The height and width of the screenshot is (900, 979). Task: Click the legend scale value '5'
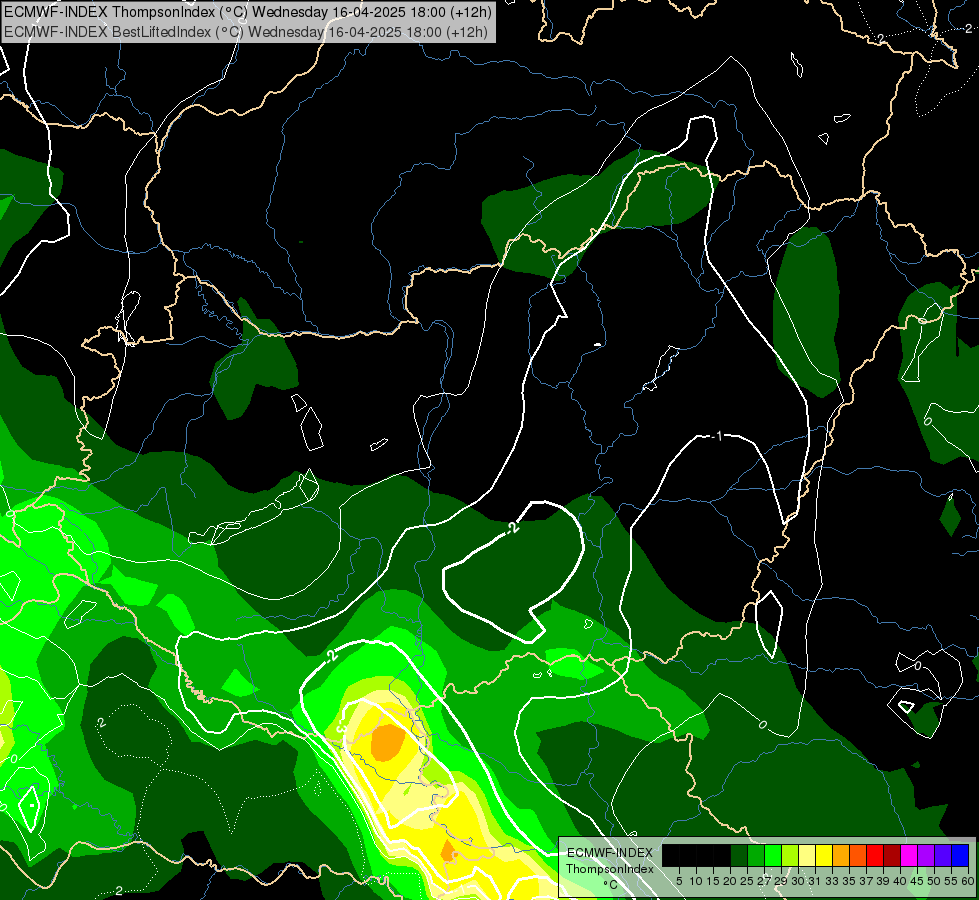pos(679,881)
